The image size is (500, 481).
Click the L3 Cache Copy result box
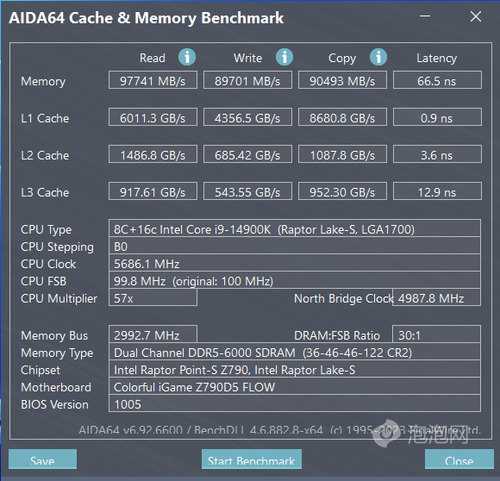(342, 191)
